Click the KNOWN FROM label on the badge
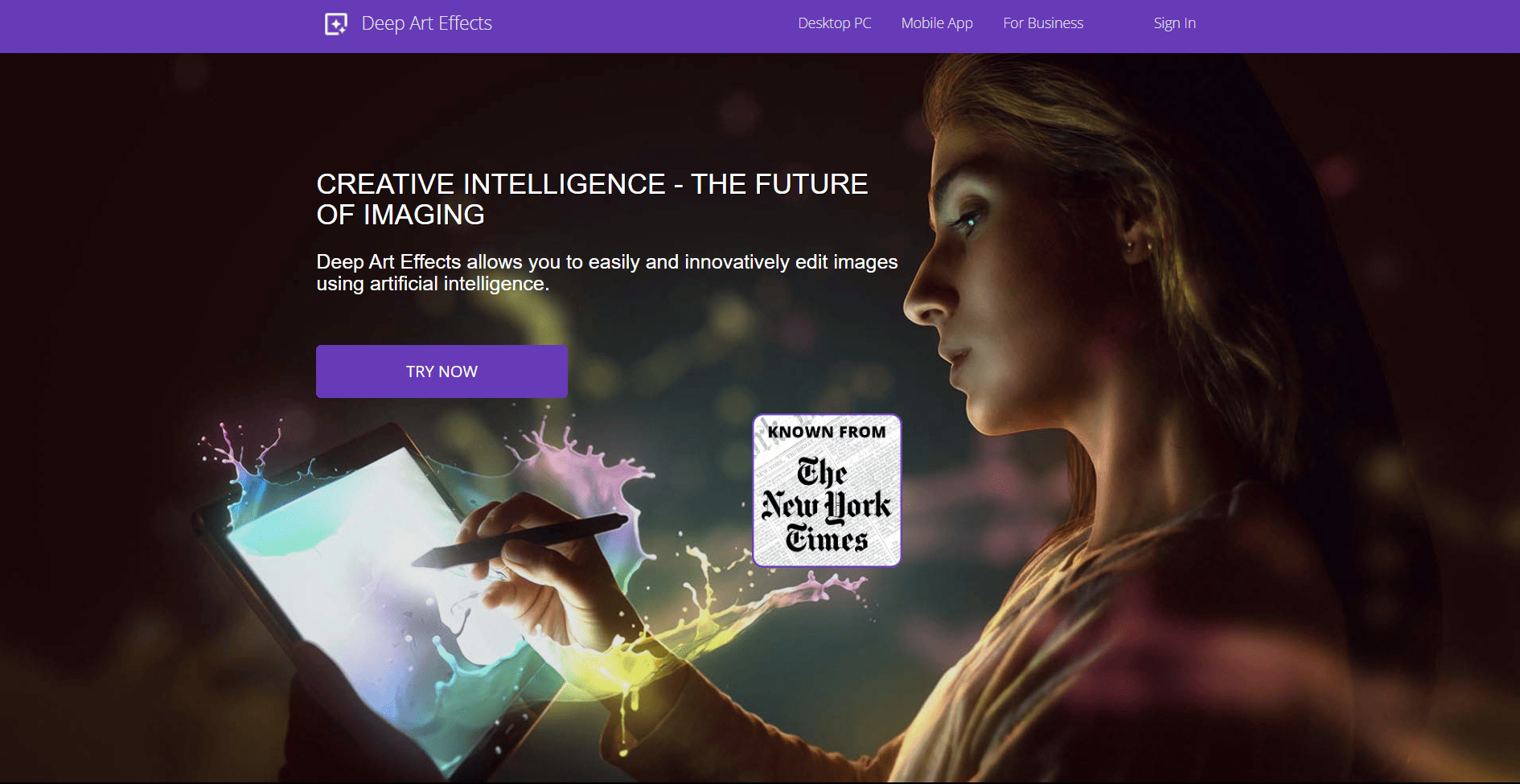Screen dimensions: 1520x784 pyautogui.click(x=827, y=432)
